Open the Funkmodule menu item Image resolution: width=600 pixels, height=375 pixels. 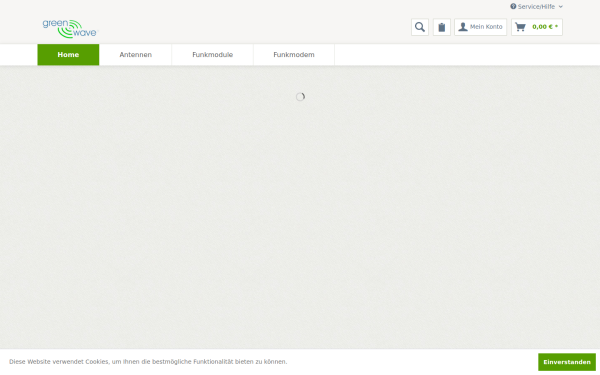click(212, 55)
